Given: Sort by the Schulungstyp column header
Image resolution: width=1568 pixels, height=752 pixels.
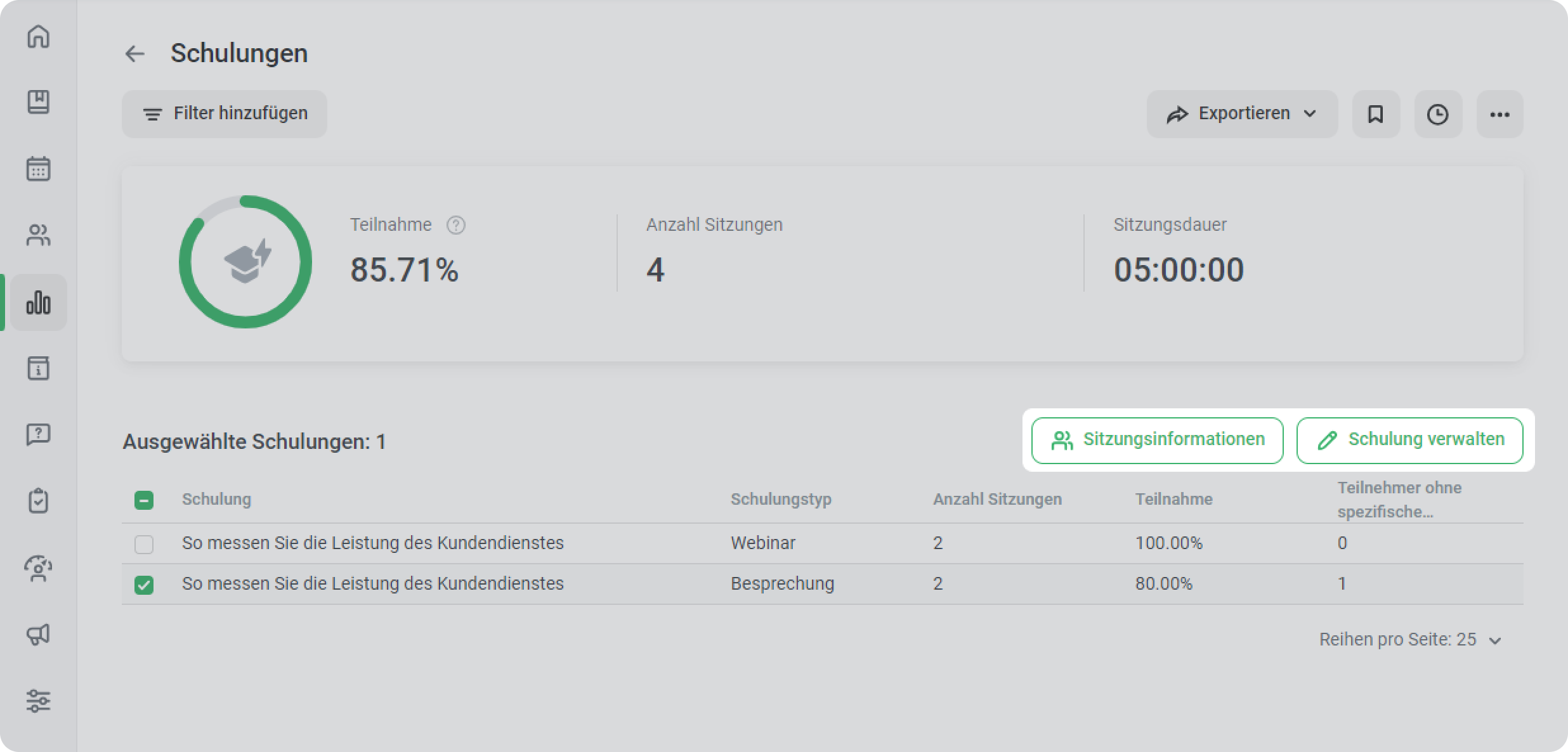Looking at the screenshot, I should 781,500.
